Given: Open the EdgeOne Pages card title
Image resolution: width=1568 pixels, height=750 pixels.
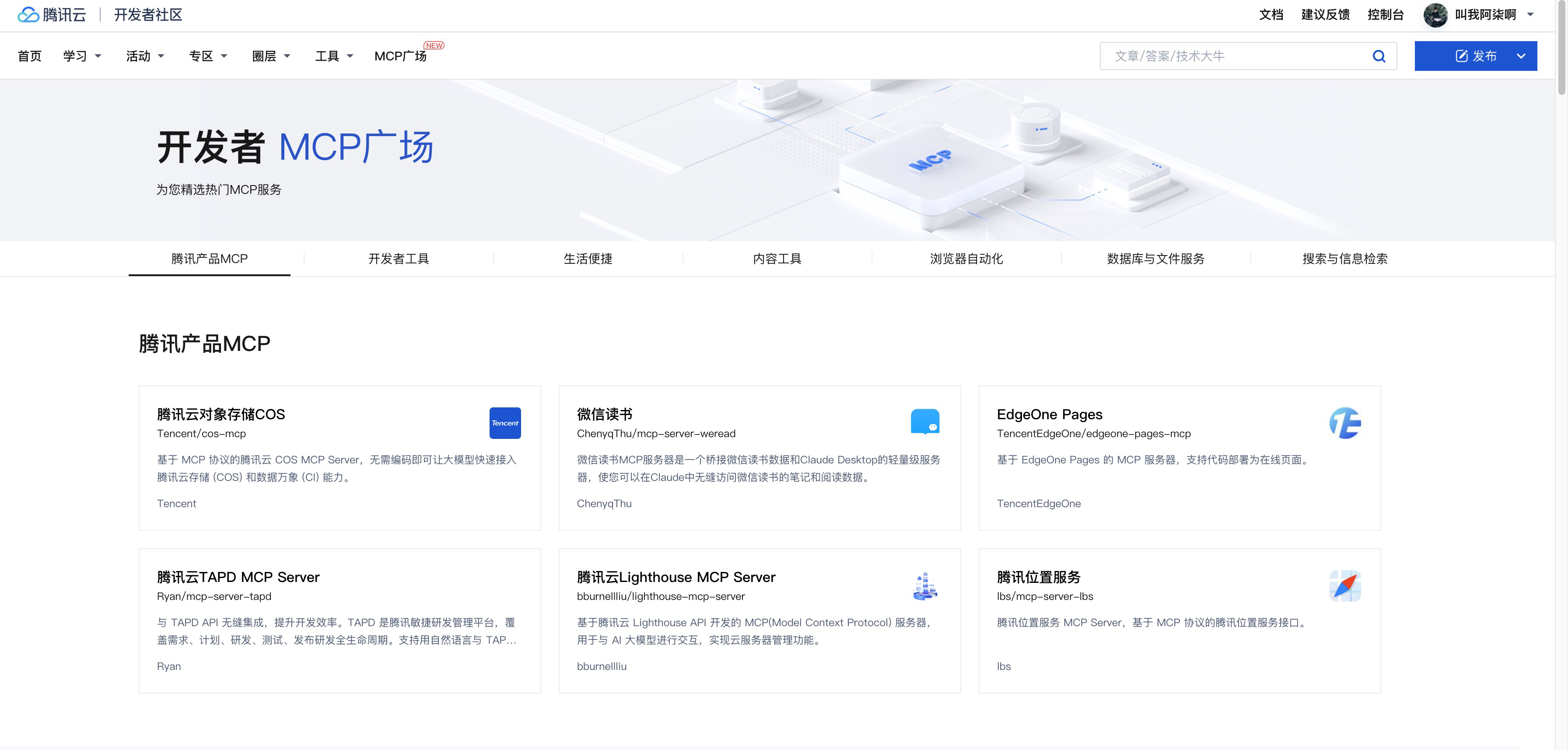Looking at the screenshot, I should pyautogui.click(x=1050, y=414).
